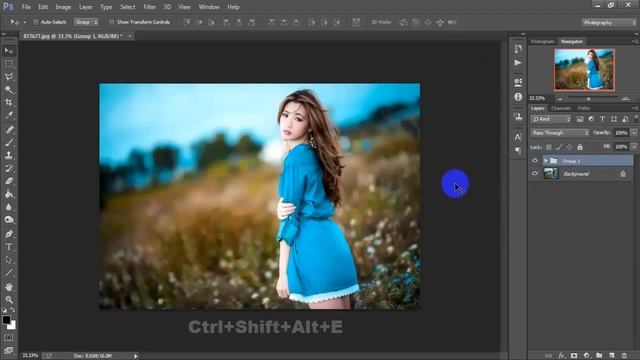This screenshot has height=360, width=640.
Task: Open the Fill slider dropdown arrow
Action: tap(634, 147)
